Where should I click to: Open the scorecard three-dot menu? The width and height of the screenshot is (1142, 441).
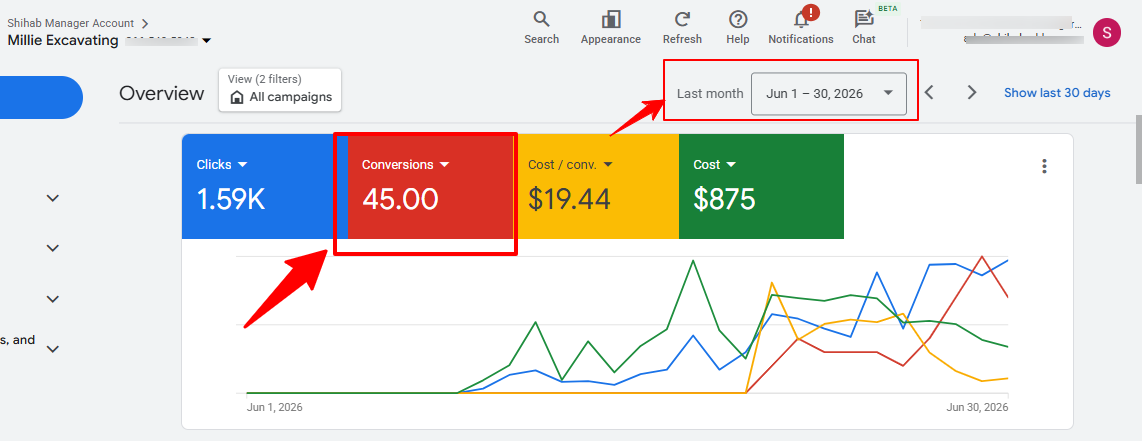[x=1044, y=166]
